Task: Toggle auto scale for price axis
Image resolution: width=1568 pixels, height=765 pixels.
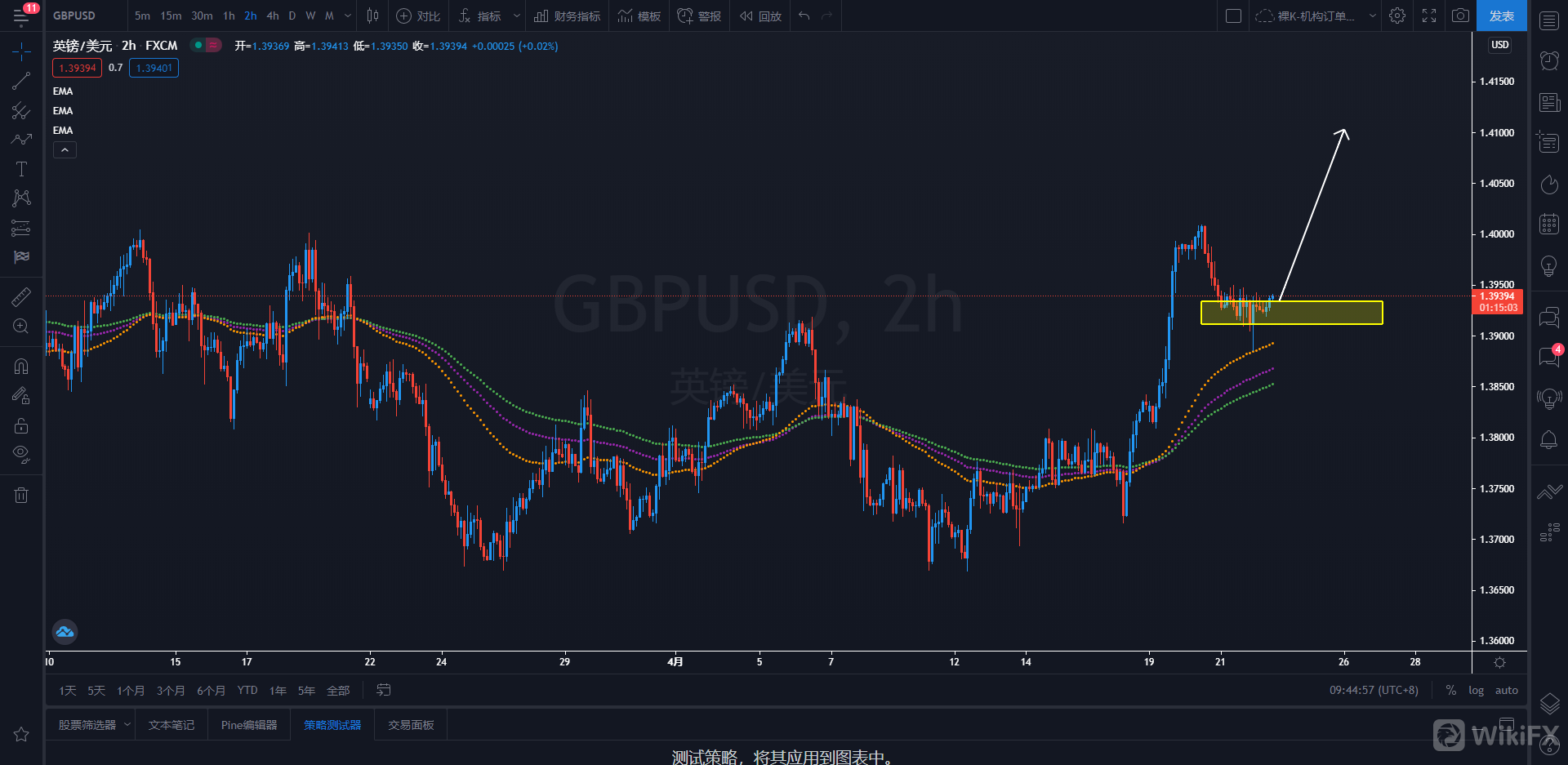Action: pyautogui.click(x=1506, y=691)
